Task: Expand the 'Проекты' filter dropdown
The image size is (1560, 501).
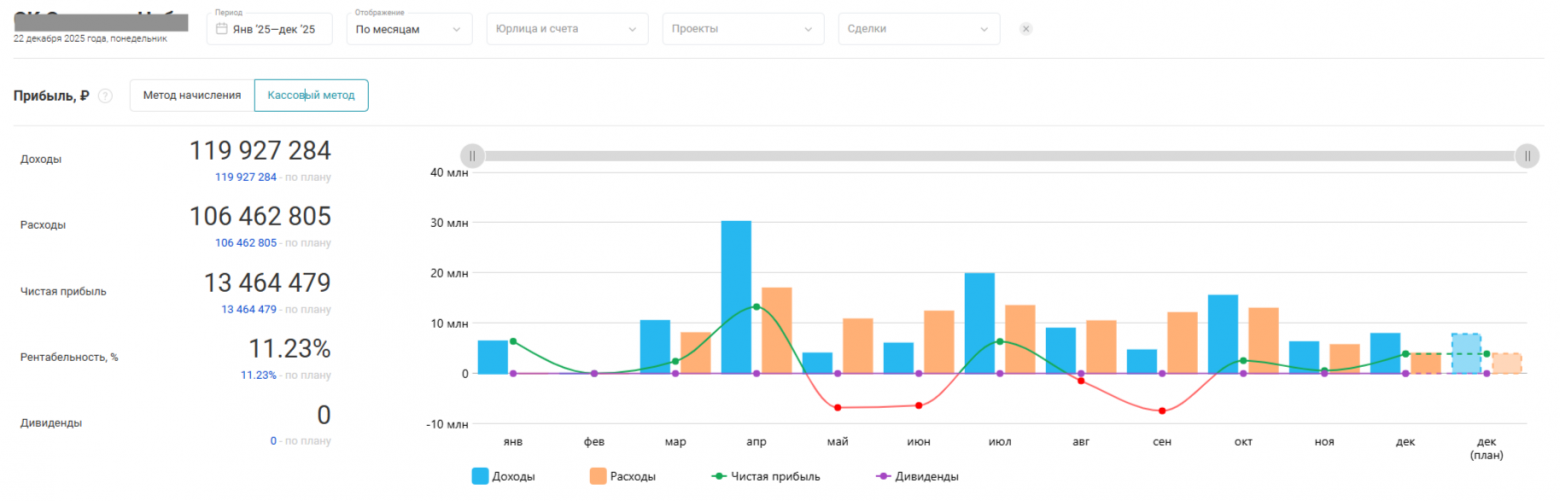Action: pyautogui.click(x=743, y=29)
